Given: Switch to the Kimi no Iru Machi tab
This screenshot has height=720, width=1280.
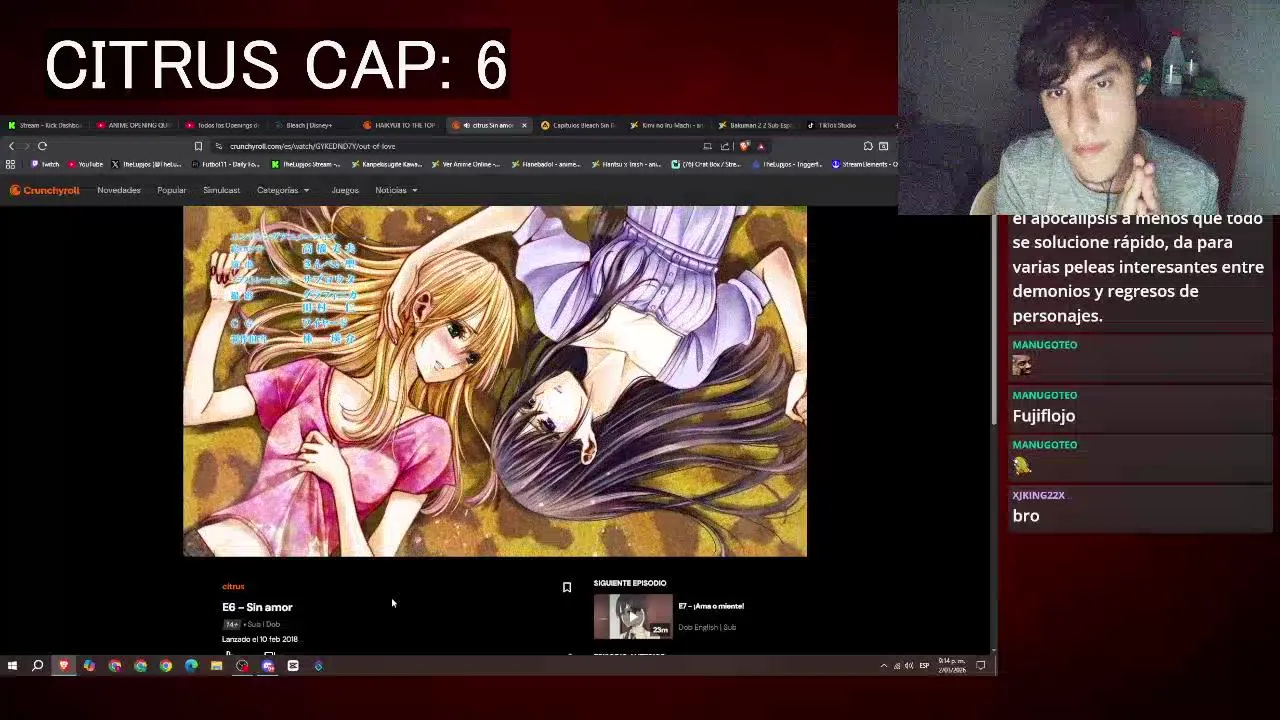Looking at the screenshot, I should pyautogui.click(x=668, y=125).
